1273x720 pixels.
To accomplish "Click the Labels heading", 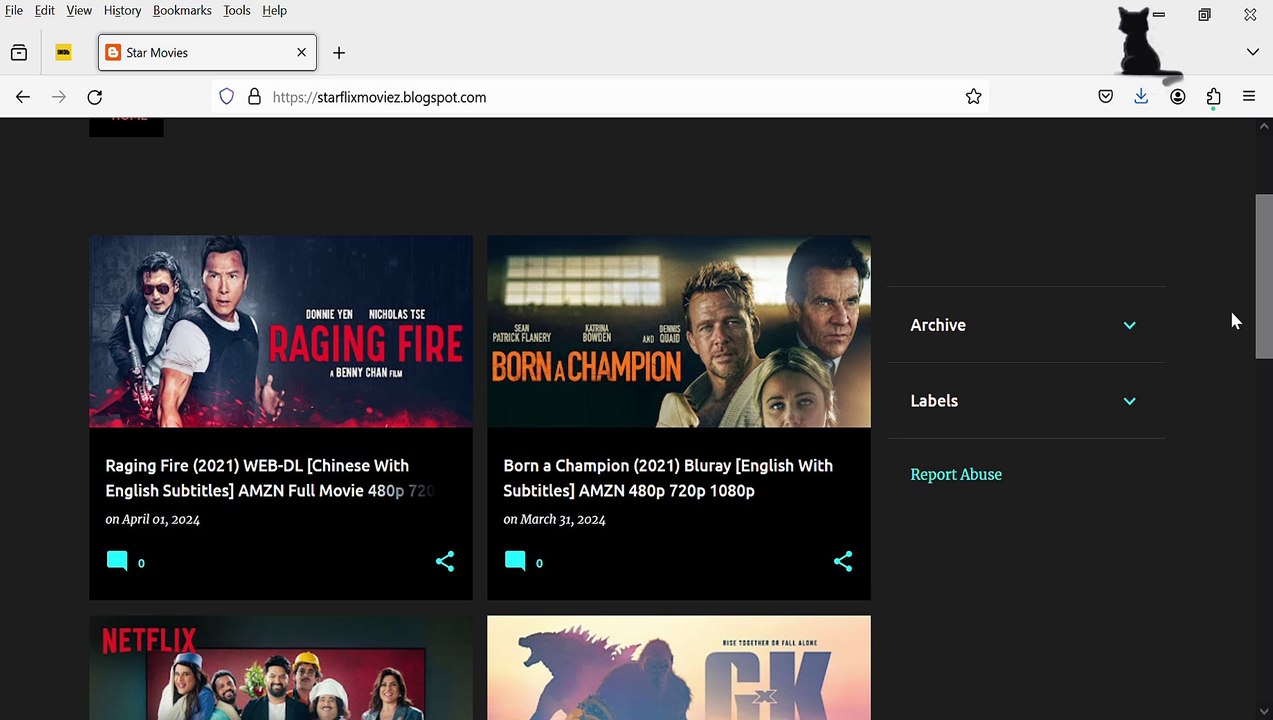I will pyautogui.click(x=934, y=401).
